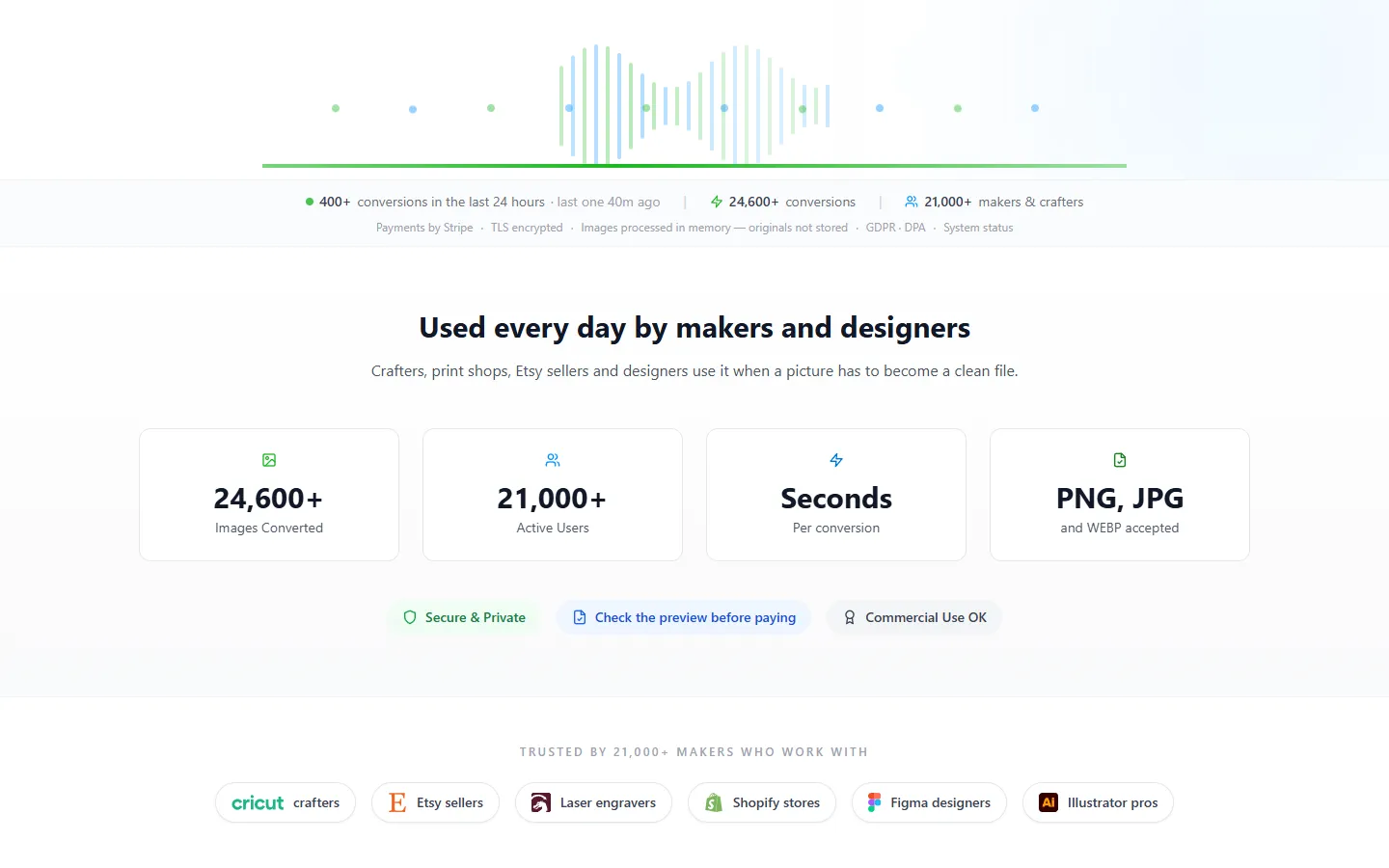Click the Etsy E logo
This screenshot has width=1389, height=868.
397,802
